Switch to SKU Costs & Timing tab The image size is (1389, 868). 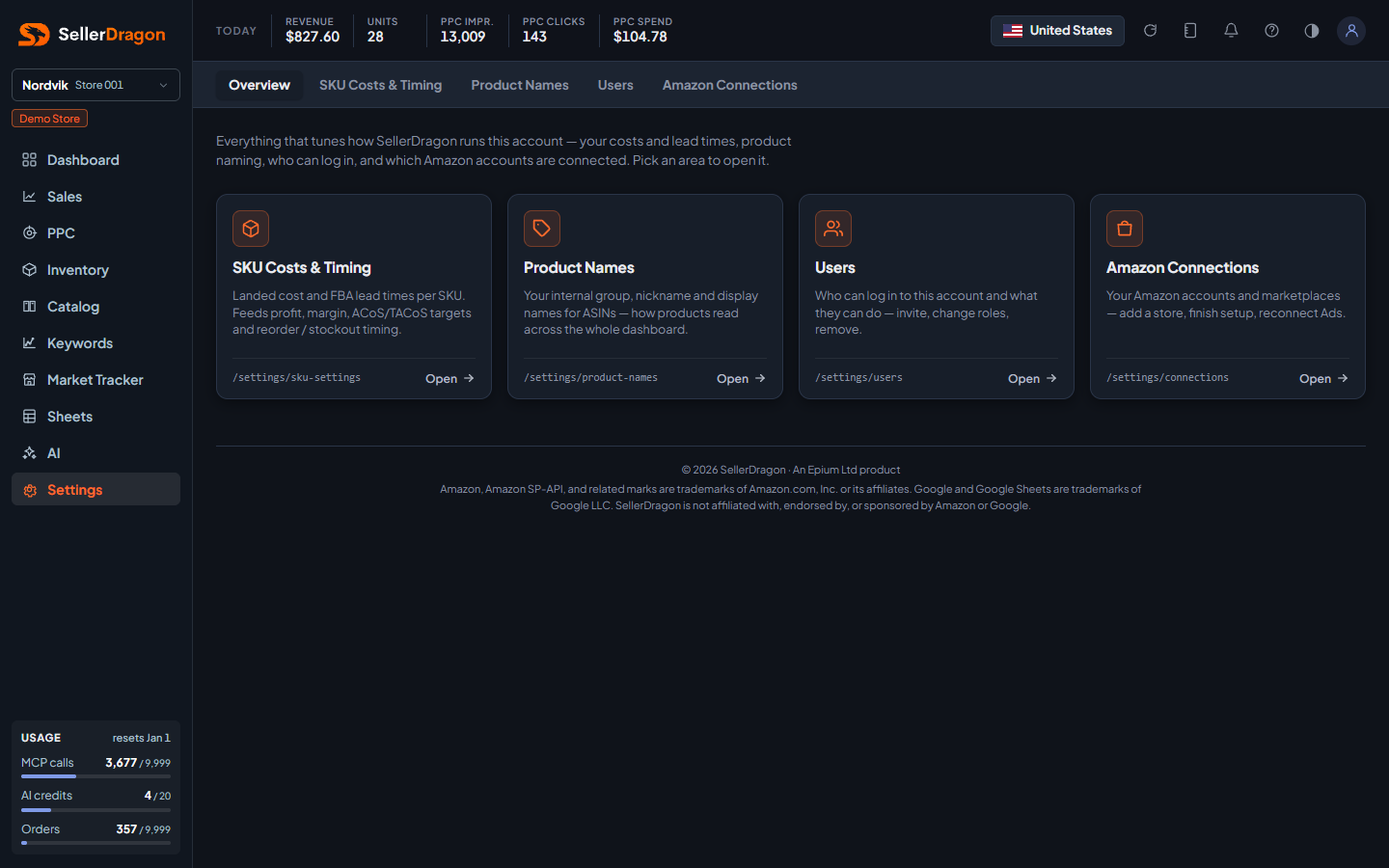[380, 85]
